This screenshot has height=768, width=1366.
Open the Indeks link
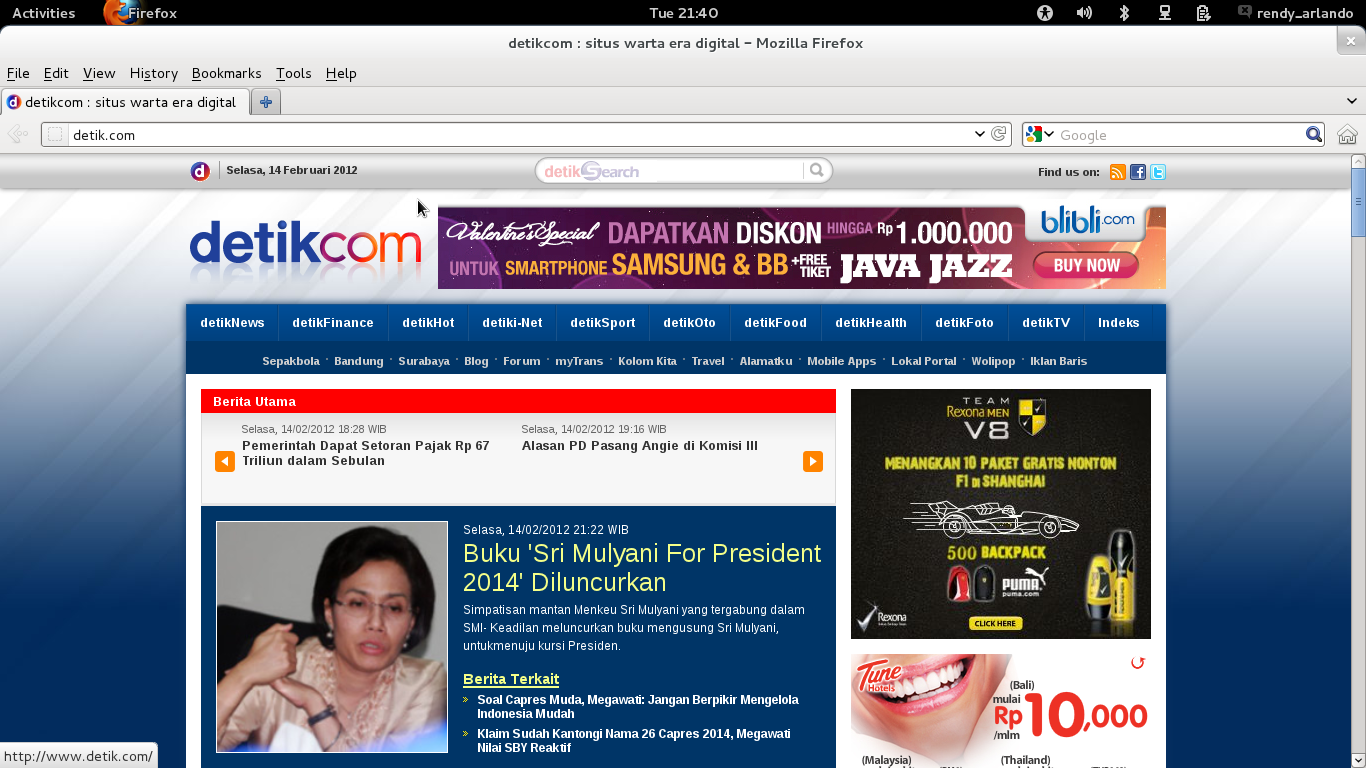coord(1119,323)
